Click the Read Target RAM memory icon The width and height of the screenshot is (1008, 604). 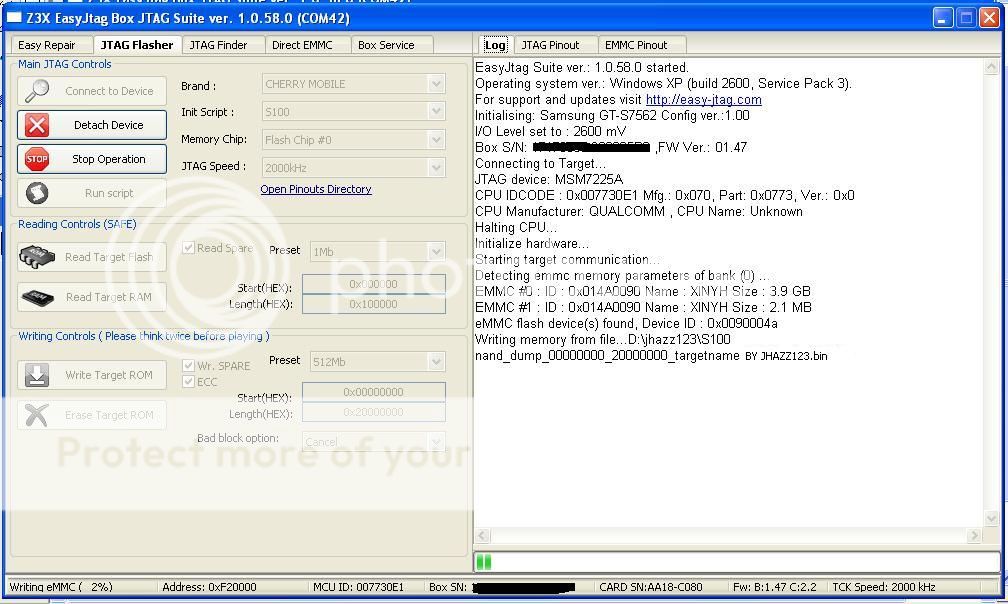[x=37, y=297]
